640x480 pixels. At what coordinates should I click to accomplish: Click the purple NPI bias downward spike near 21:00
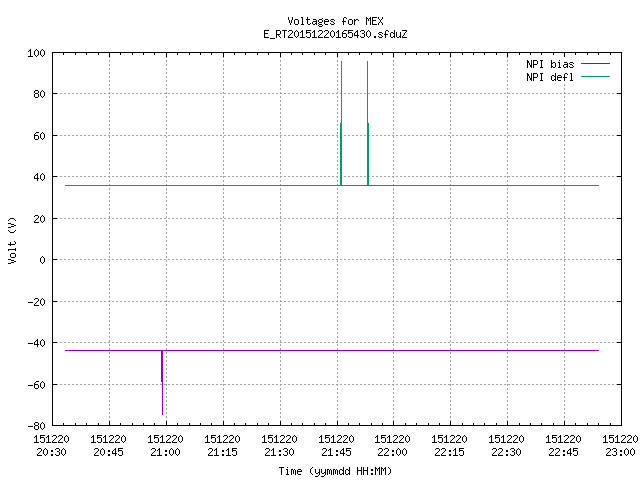[162, 382]
